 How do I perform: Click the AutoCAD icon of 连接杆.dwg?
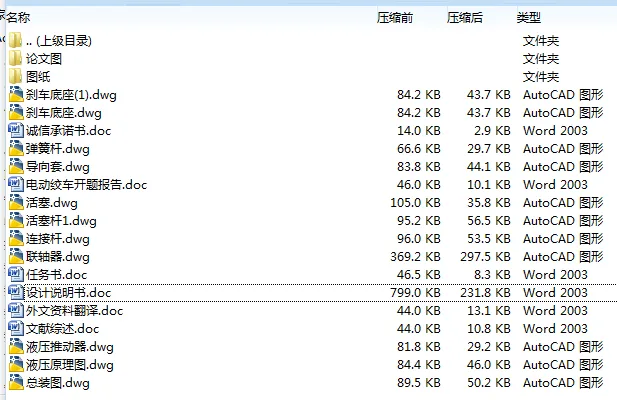pyautogui.click(x=16, y=239)
